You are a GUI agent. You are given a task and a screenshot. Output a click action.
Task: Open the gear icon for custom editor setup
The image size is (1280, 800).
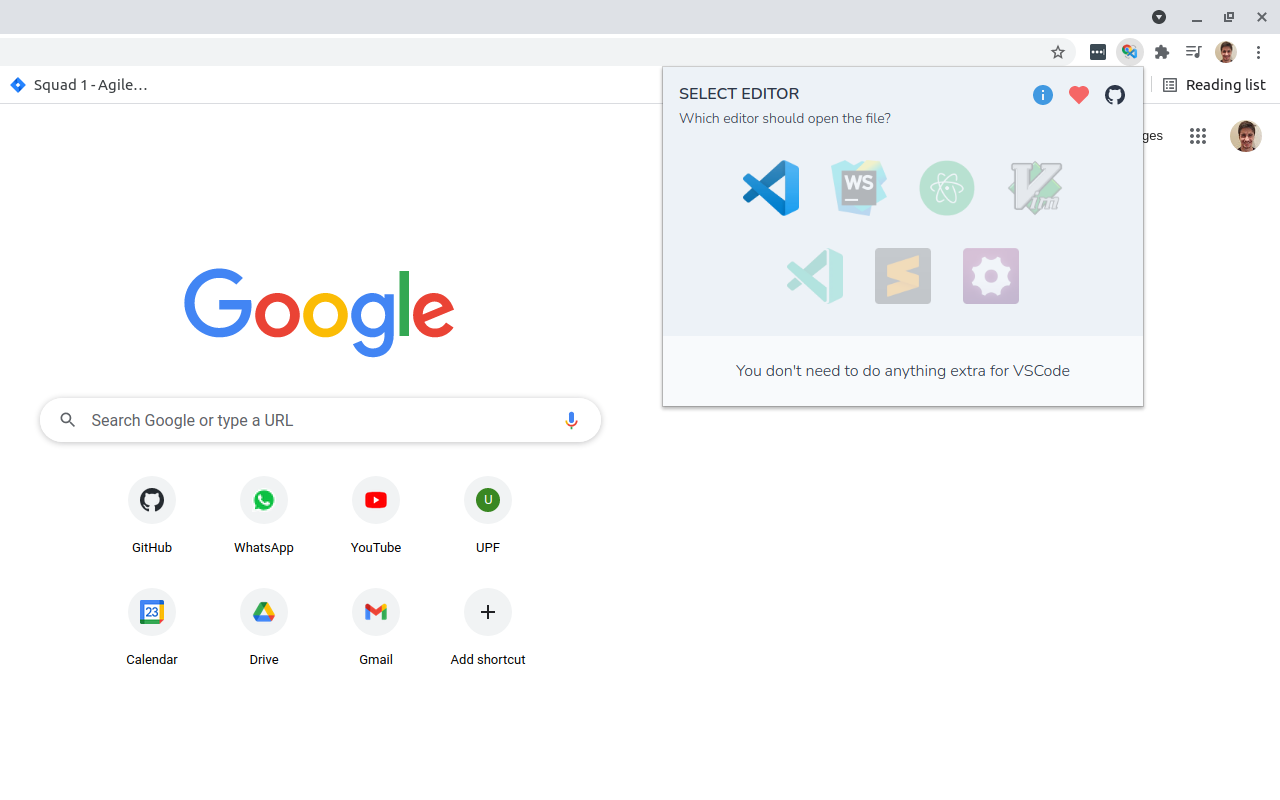click(x=990, y=276)
